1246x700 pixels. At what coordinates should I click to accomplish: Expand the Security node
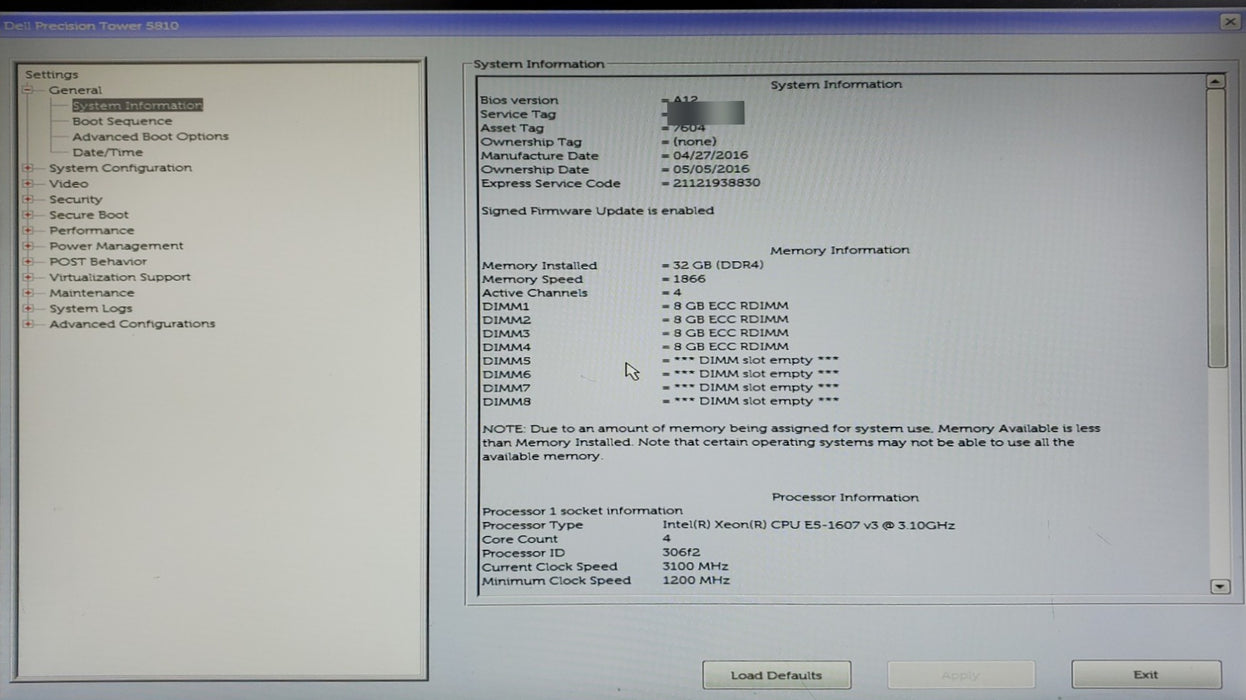pos(28,199)
